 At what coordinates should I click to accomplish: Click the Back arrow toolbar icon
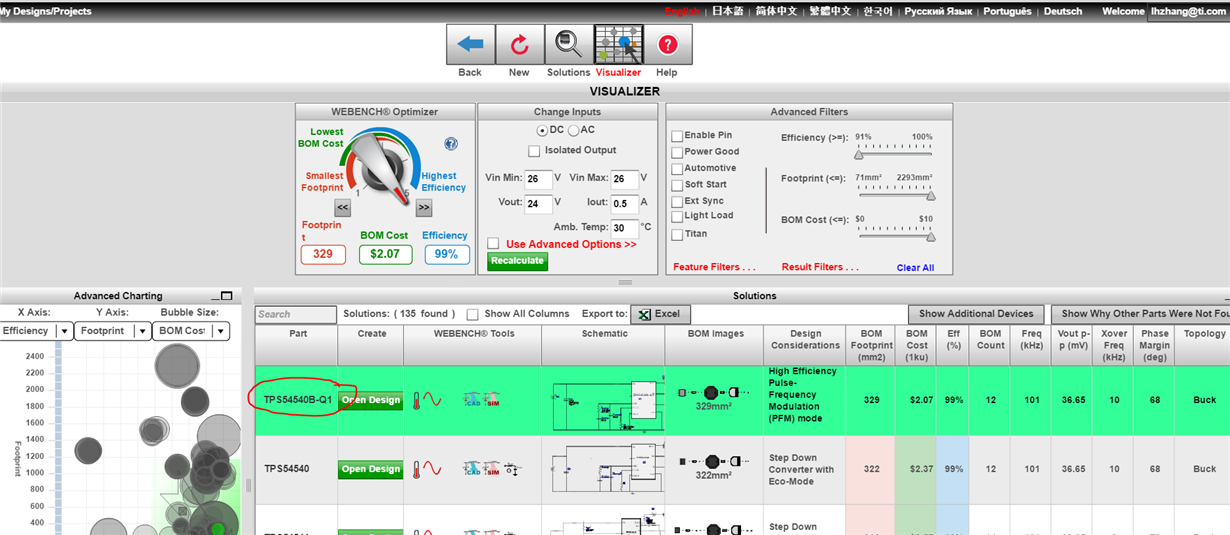coord(470,45)
